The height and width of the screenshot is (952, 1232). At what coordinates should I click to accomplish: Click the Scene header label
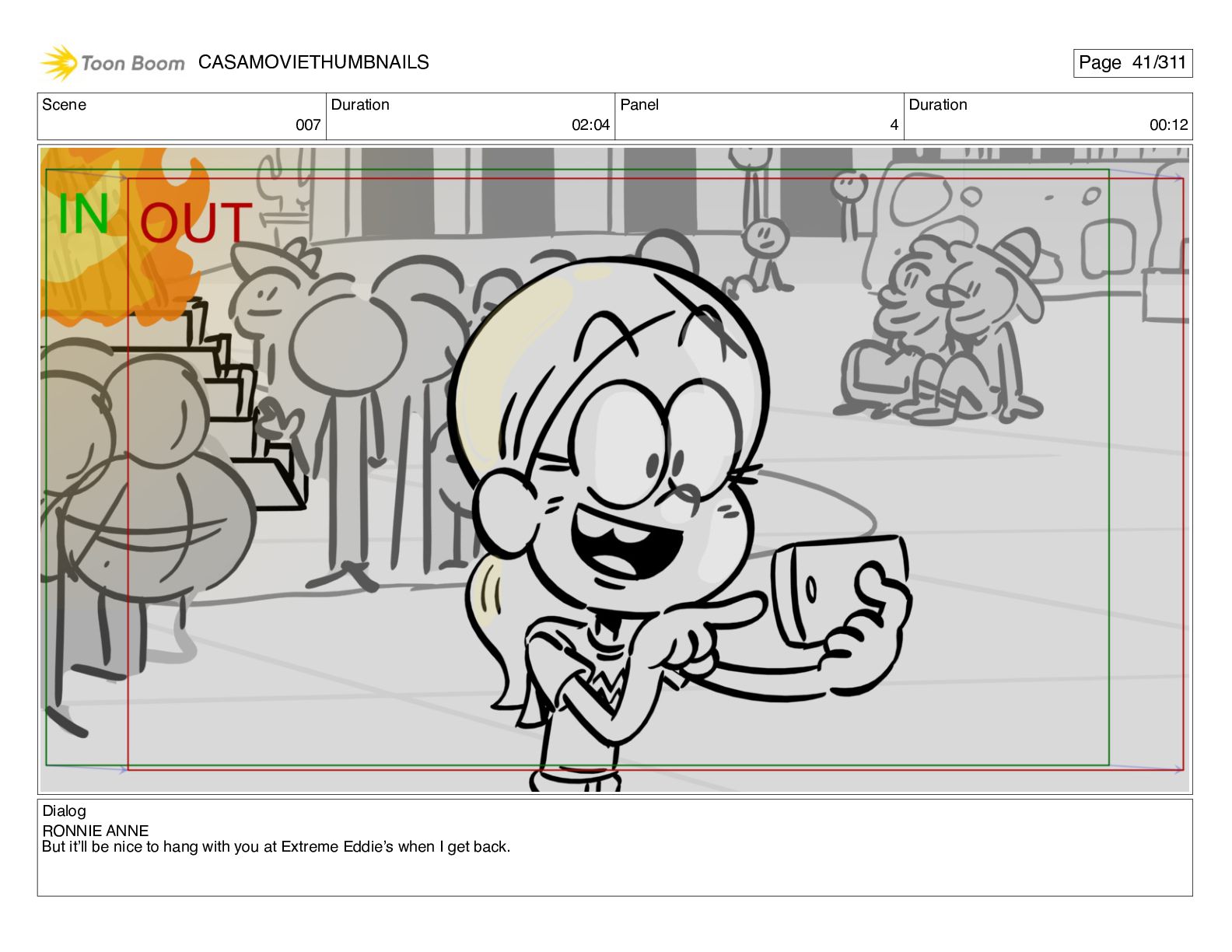[64, 104]
